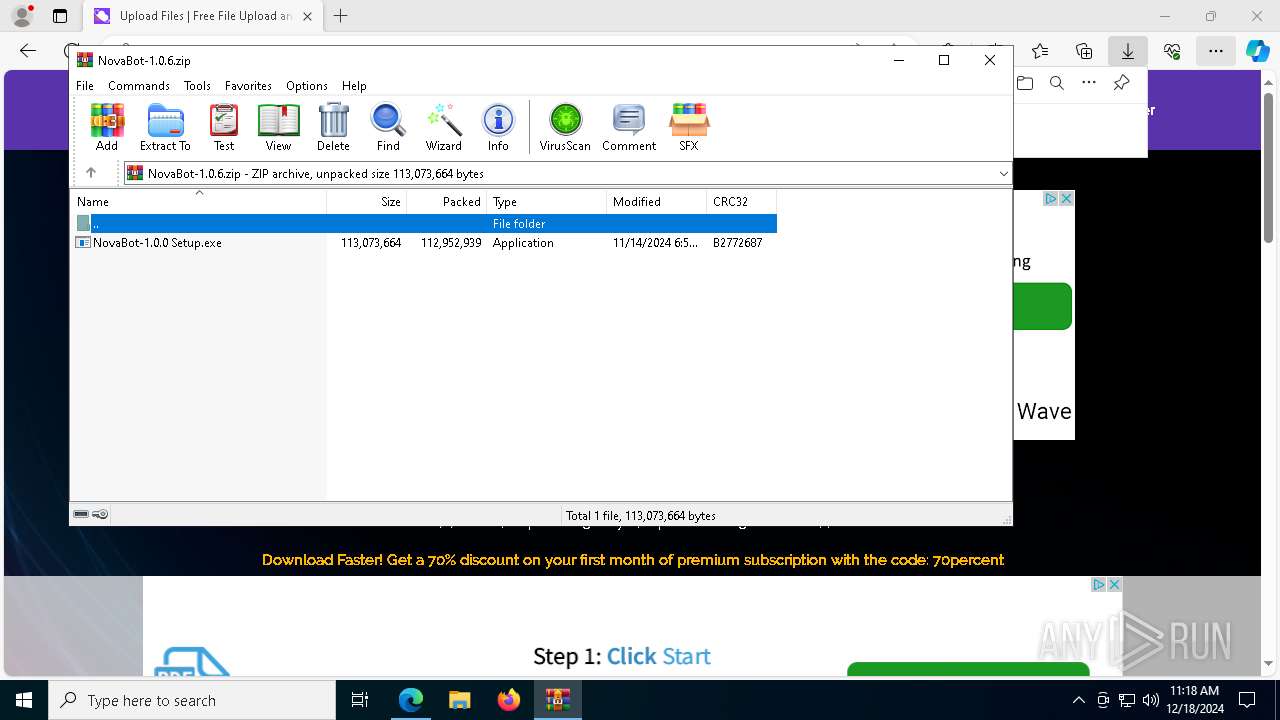This screenshot has height=720, width=1280.
Task: Select the parent folder '..' row
Action: click(x=424, y=223)
